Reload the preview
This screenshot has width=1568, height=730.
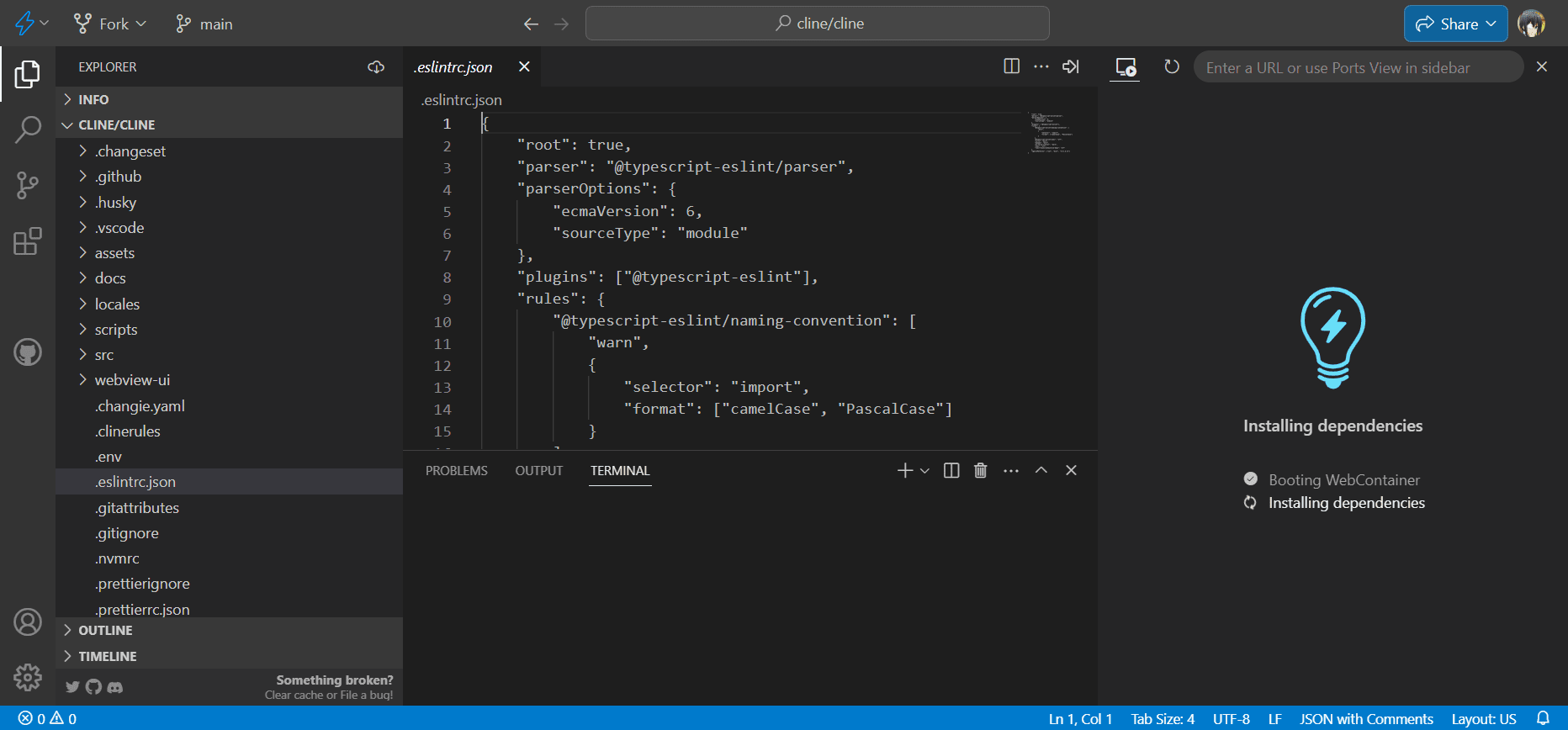(x=1172, y=66)
